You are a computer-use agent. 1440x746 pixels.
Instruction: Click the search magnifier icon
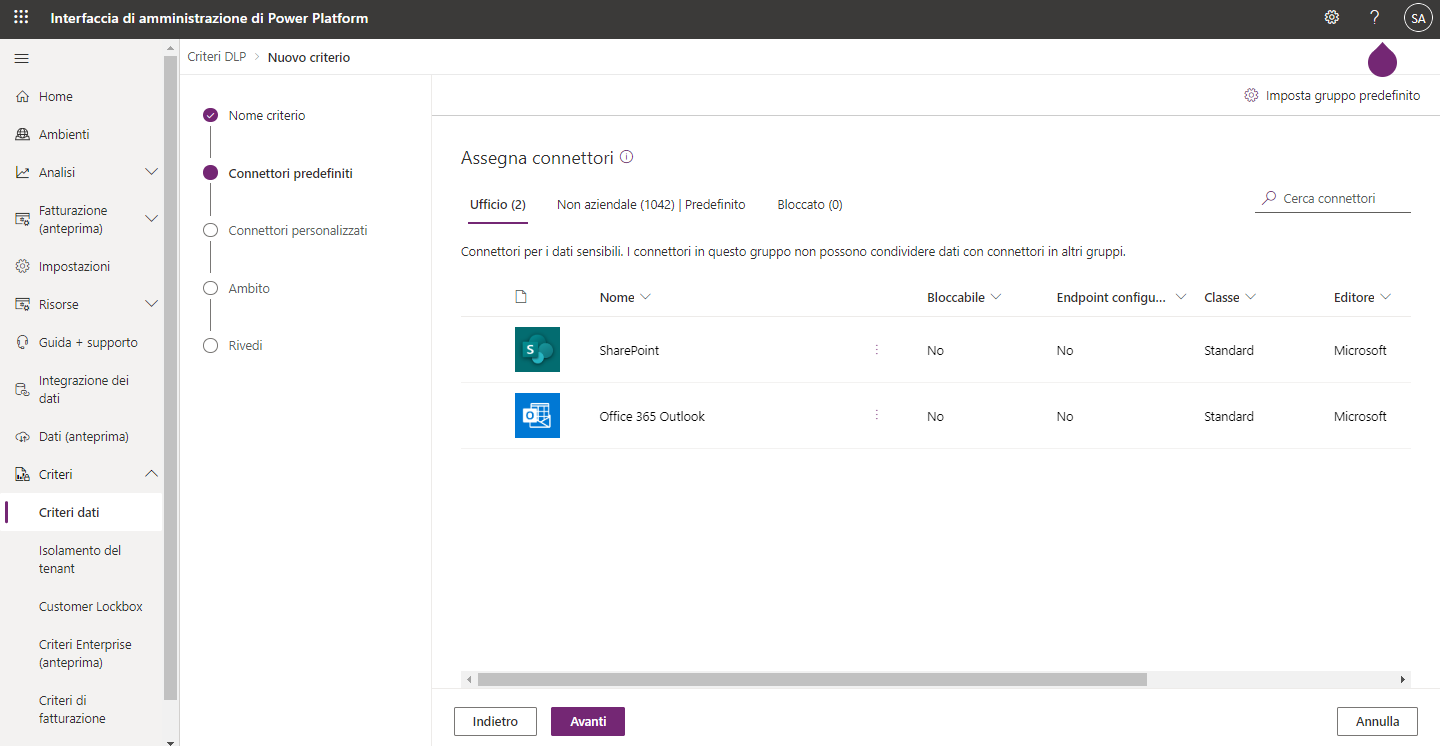point(1269,198)
